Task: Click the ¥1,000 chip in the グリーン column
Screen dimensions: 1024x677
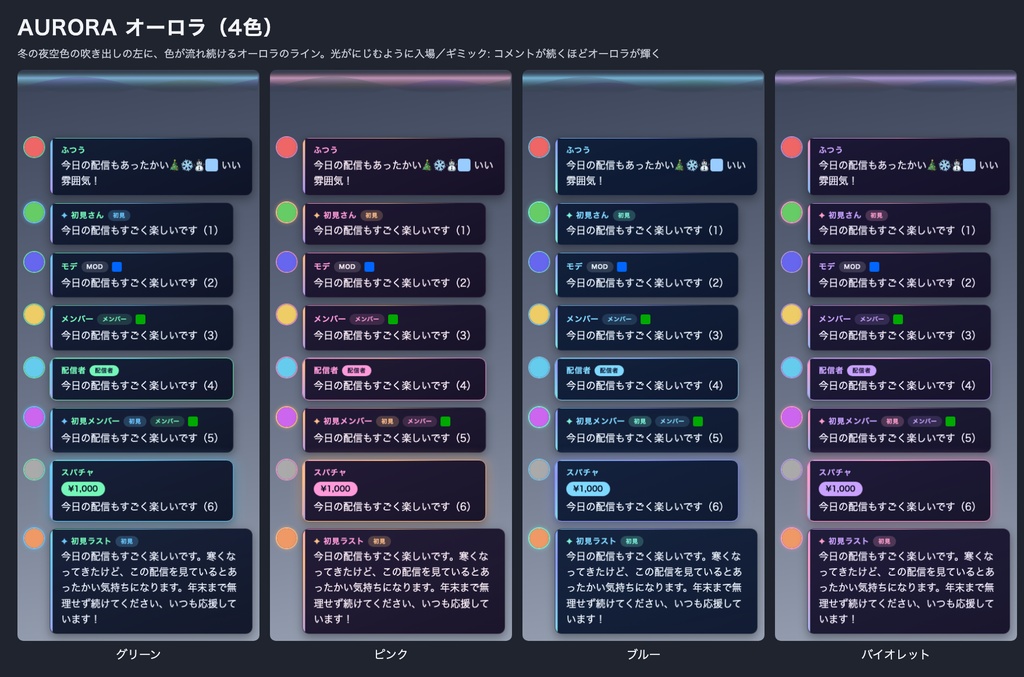Action: tap(83, 488)
